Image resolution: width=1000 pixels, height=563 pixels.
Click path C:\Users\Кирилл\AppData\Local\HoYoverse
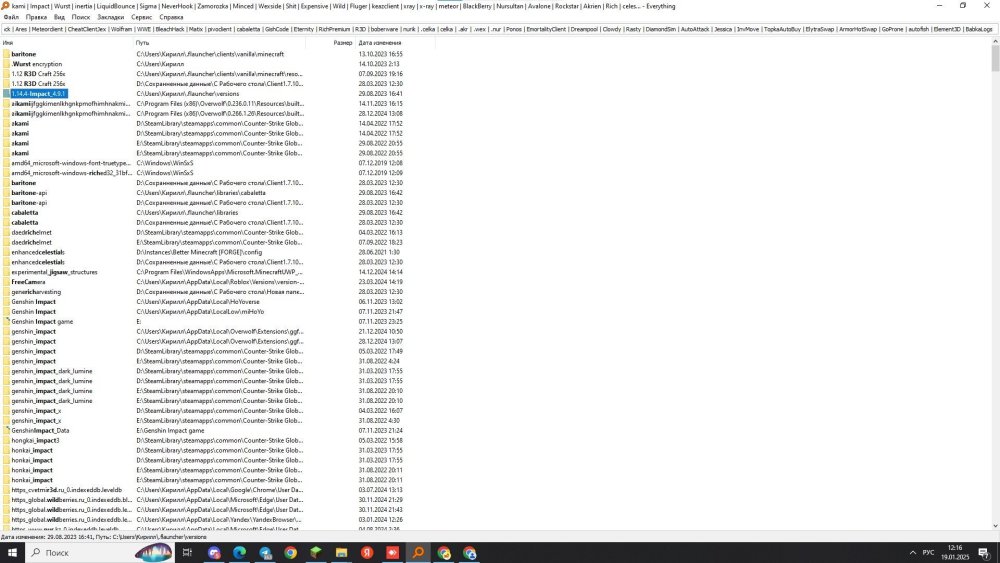point(198,302)
